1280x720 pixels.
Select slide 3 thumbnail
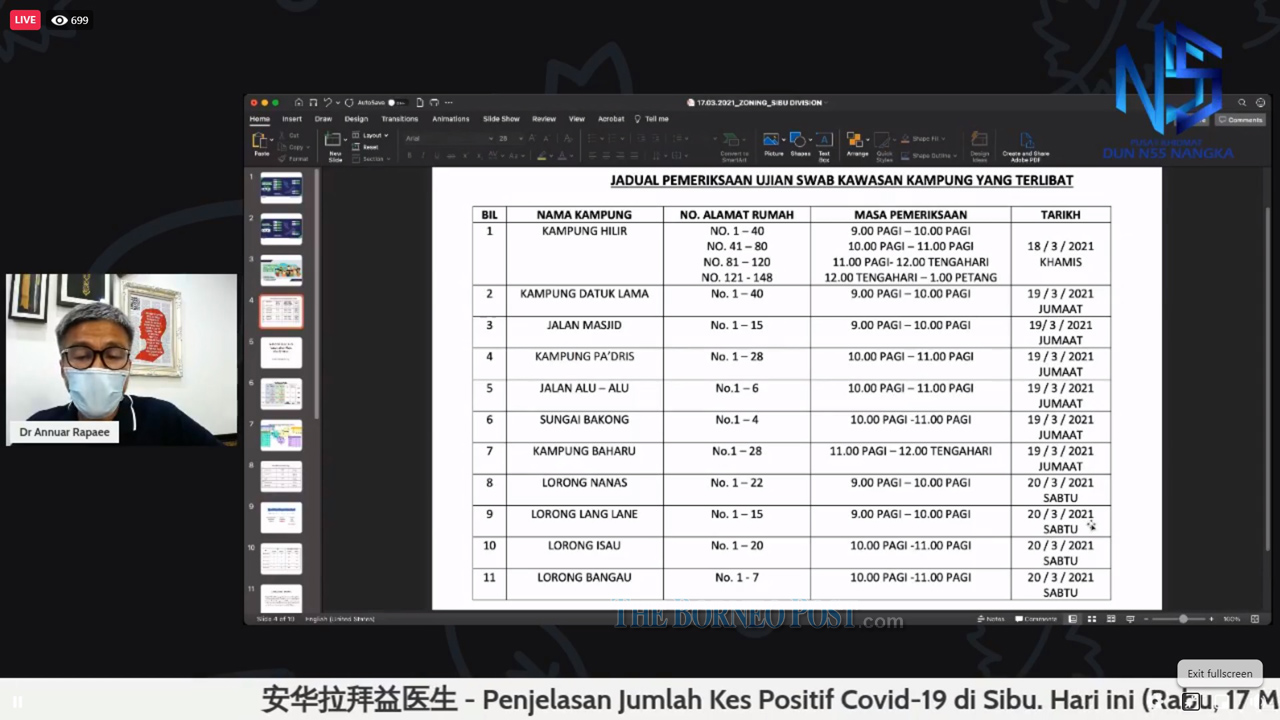[x=281, y=271]
